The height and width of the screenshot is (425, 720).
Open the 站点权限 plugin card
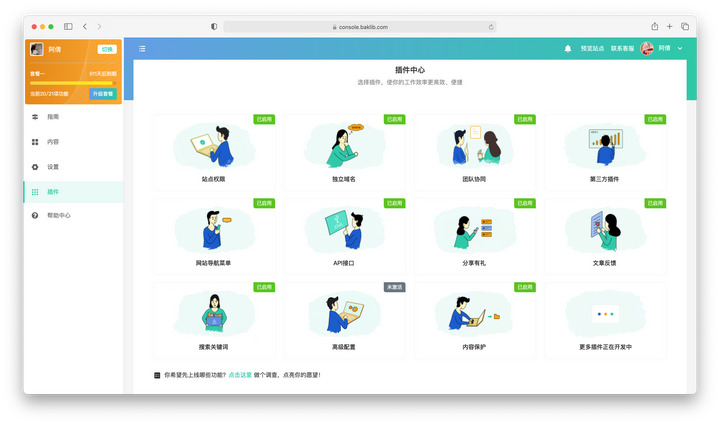click(214, 152)
